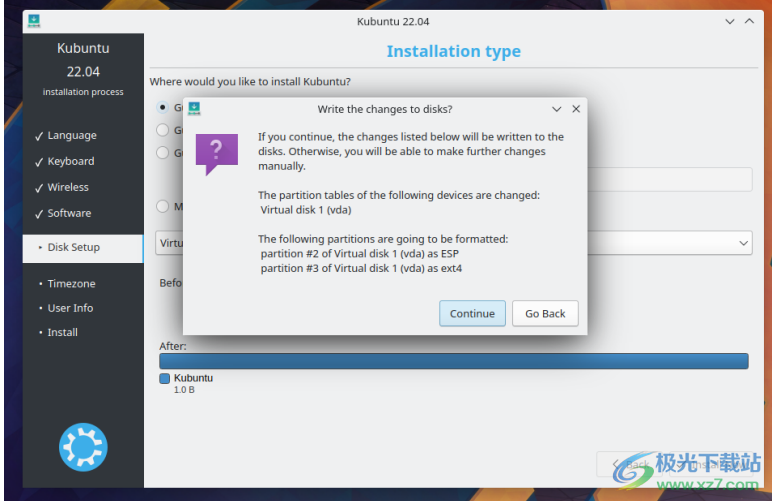
Task: Click the 'Kubuntu 22.04' window title text
Action: point(393,22)
